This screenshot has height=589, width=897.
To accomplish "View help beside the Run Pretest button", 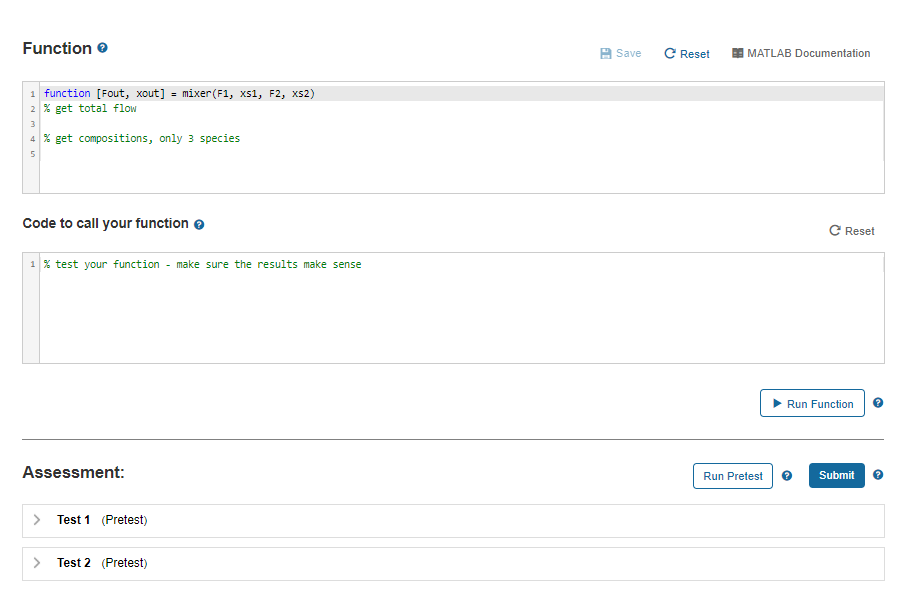I will click(787, 476).
